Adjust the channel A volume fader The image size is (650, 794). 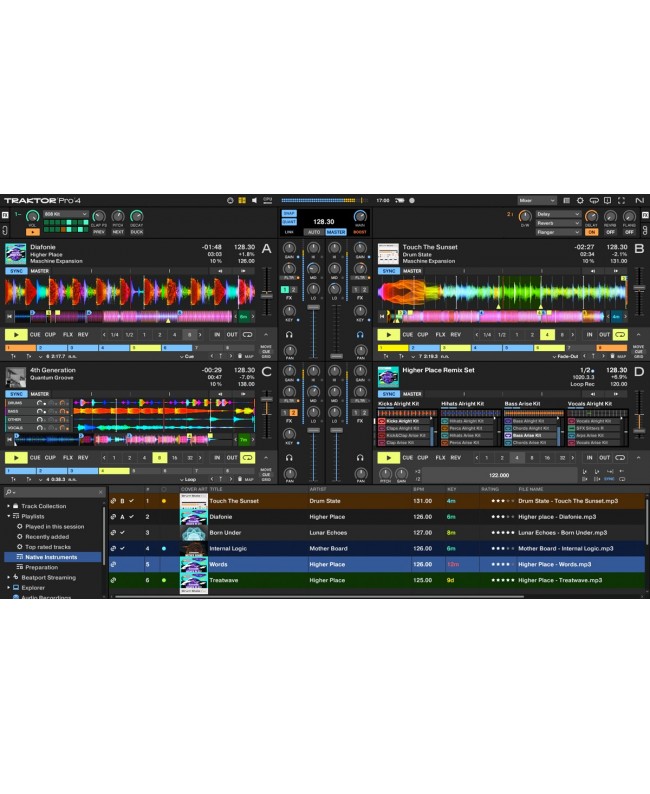(313, 307)
